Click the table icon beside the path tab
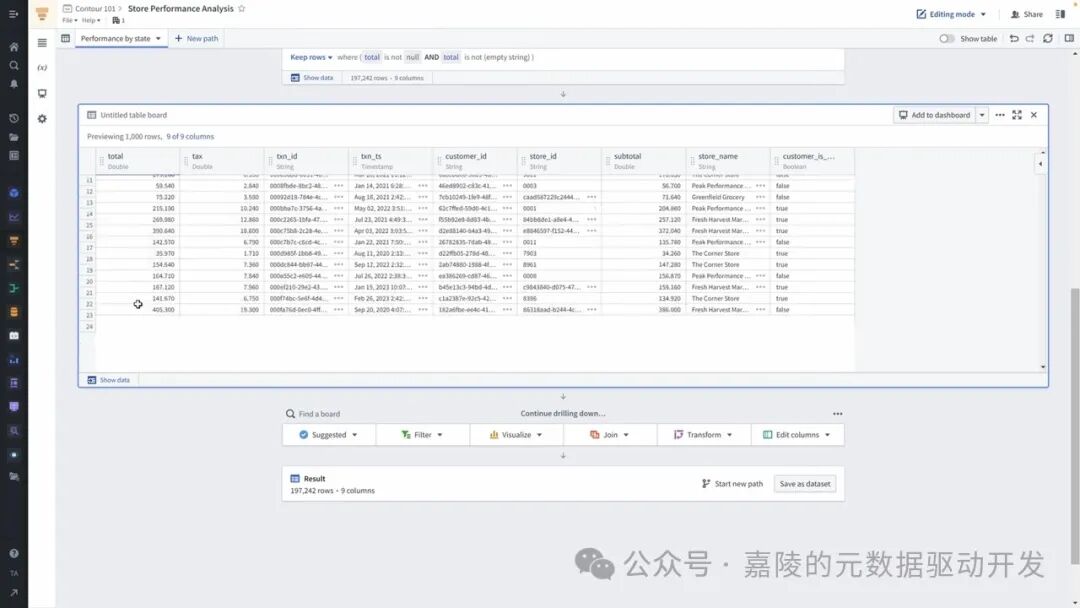Image resolution: width=1080 pixels, height=608 pixels. pos(65,39)
